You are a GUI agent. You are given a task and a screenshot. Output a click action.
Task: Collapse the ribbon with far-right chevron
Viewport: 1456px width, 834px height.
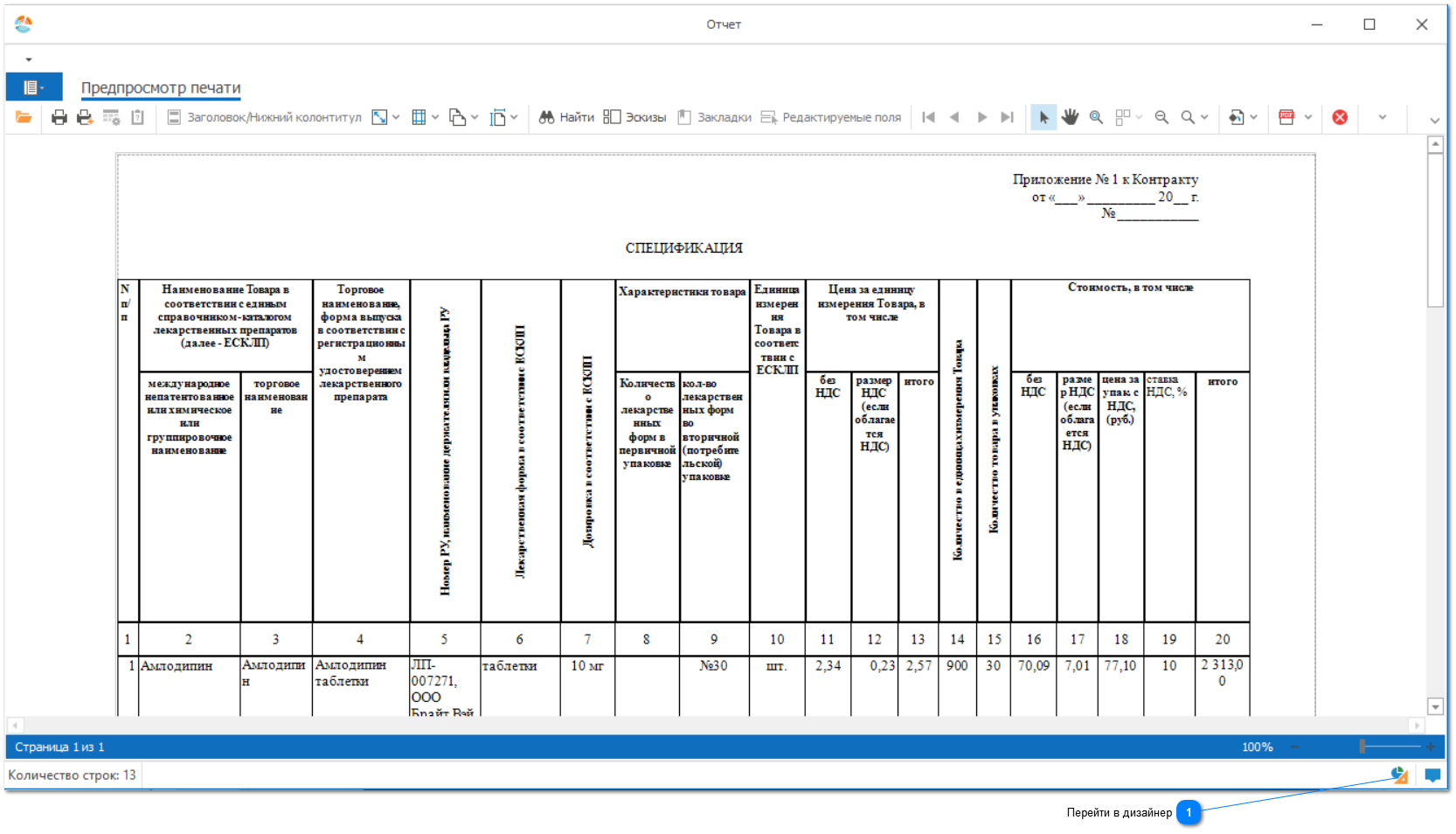coord(1434,120)
